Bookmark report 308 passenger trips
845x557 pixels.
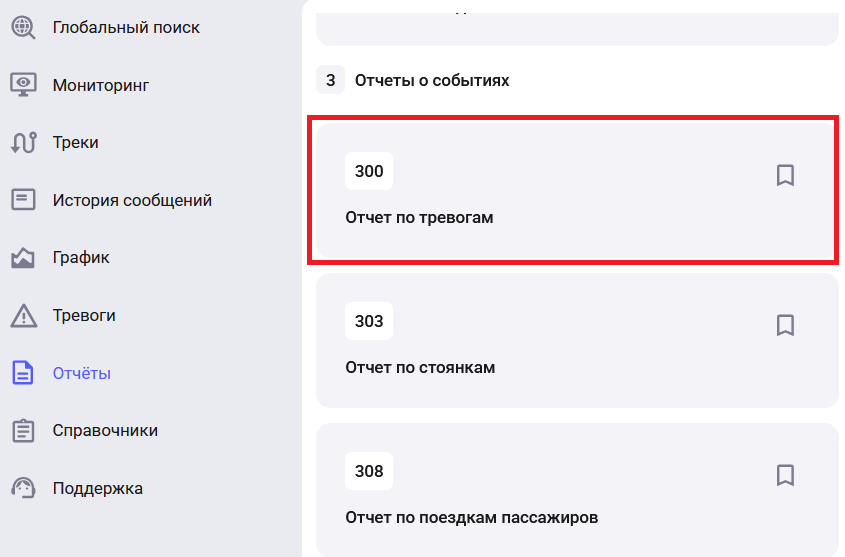(785, 474)
